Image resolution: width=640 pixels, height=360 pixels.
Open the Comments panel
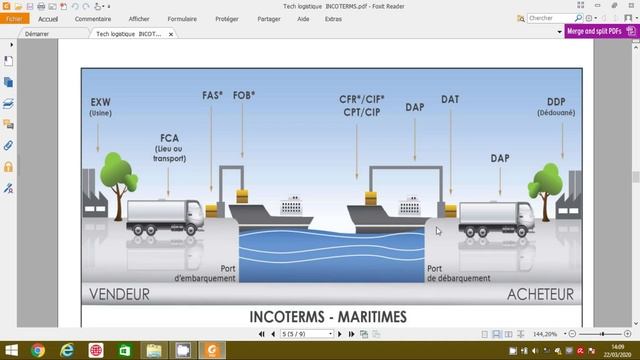click(x=8, y=124)
